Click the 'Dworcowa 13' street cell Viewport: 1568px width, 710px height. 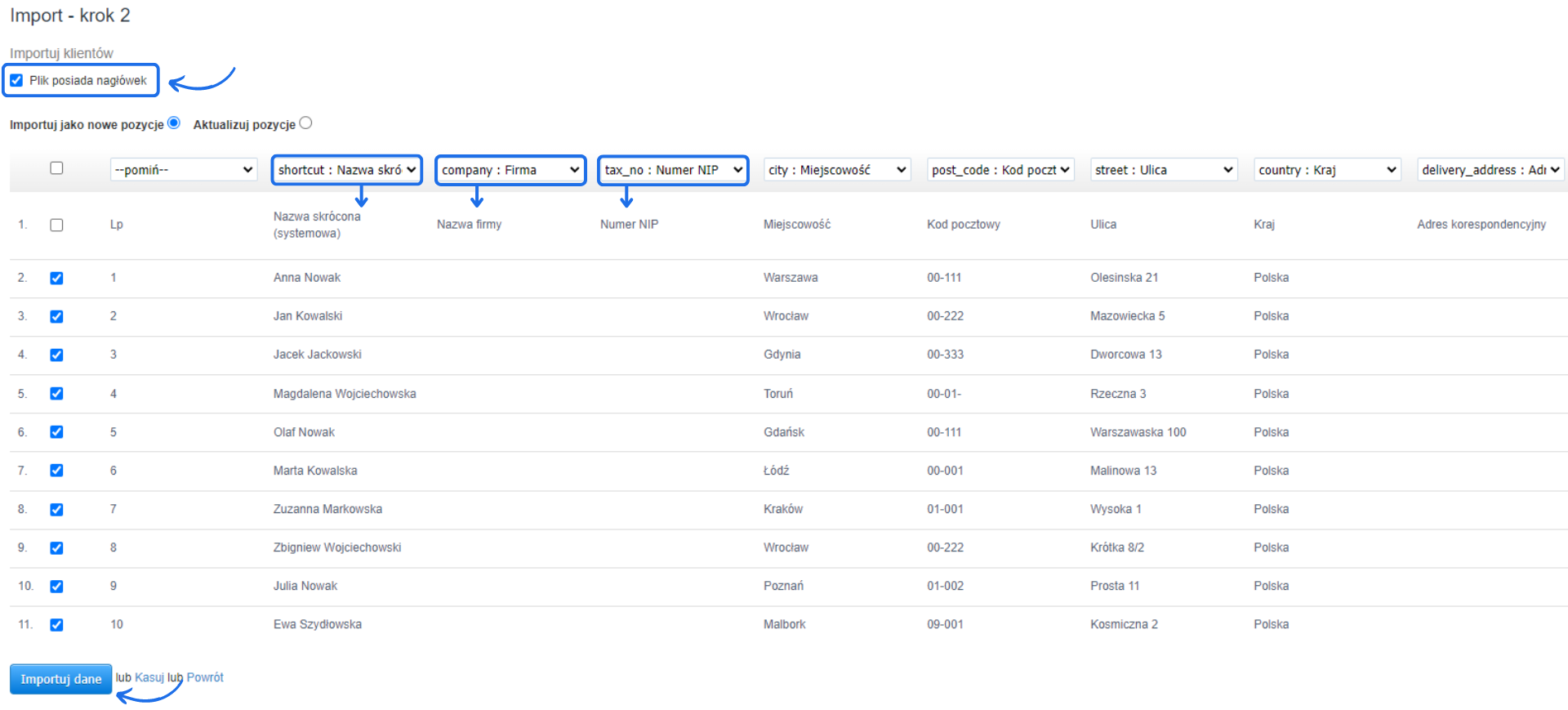click(1126, 355)
